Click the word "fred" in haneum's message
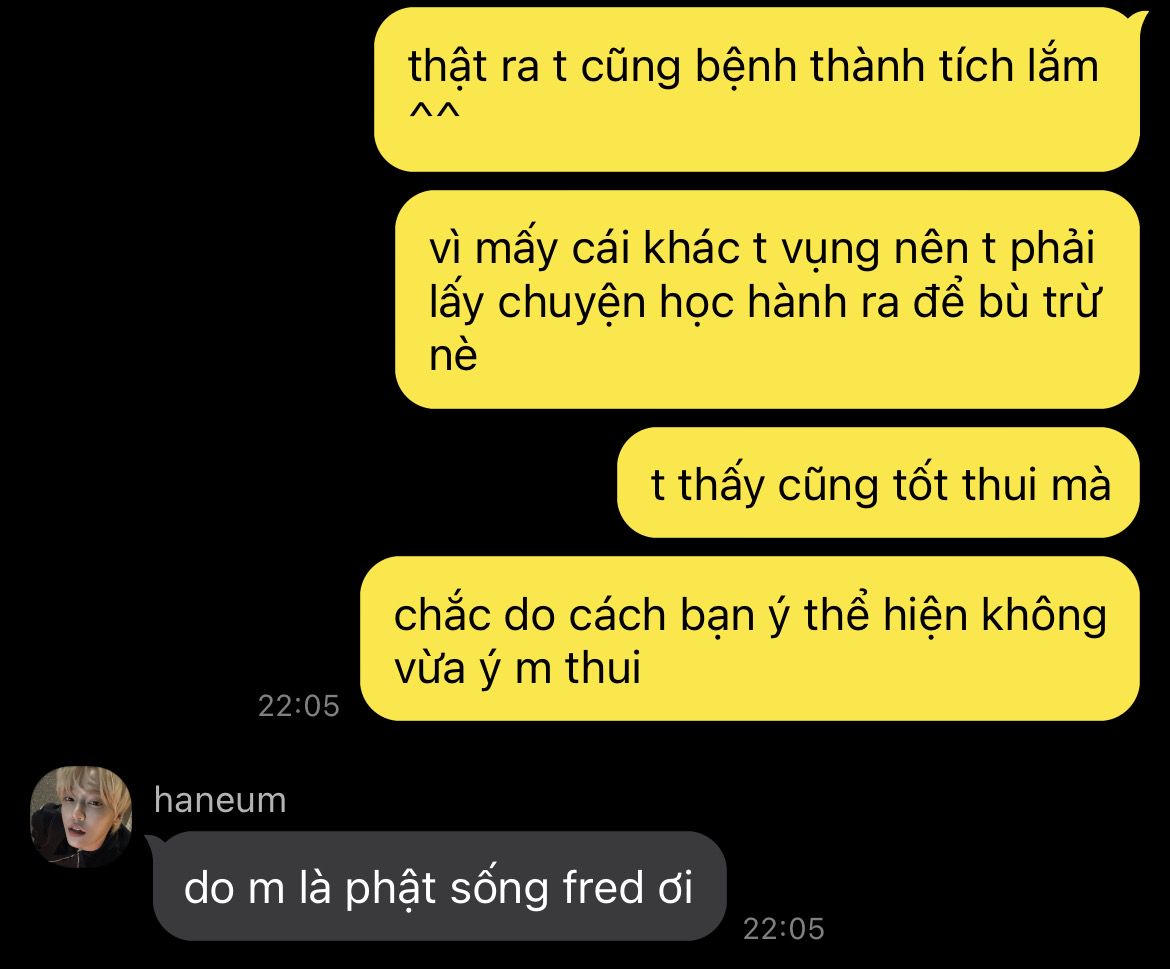Screen dimensions: 1170x969 pyautogui.click(x=602, y=888)
